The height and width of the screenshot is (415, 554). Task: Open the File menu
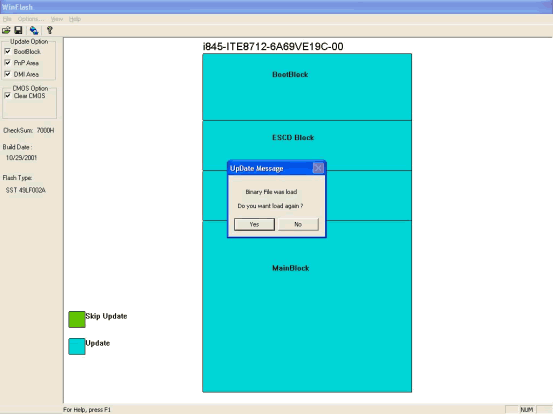[x=7, y=19]
